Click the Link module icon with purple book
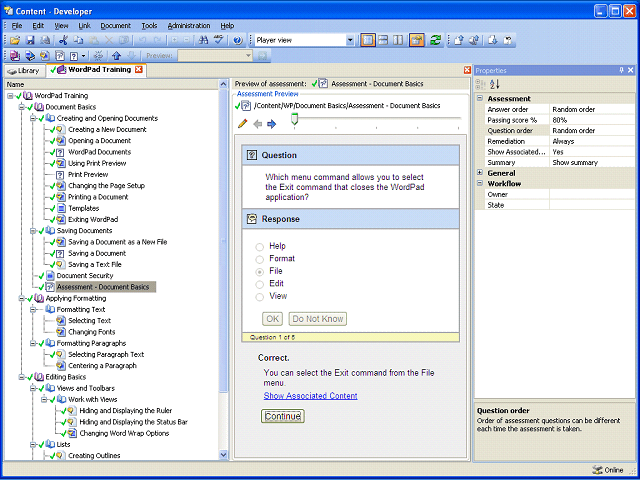This screenshot has width=640, height=480. tap(15, 55)
